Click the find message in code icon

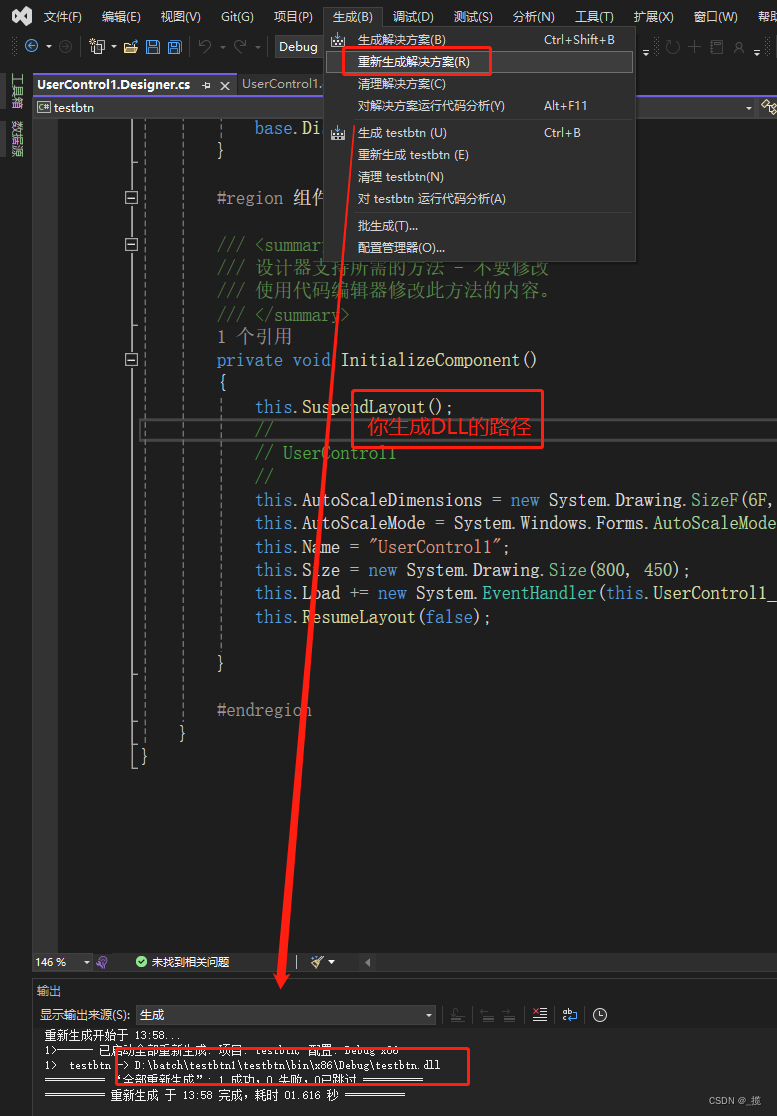[459, 1015]
